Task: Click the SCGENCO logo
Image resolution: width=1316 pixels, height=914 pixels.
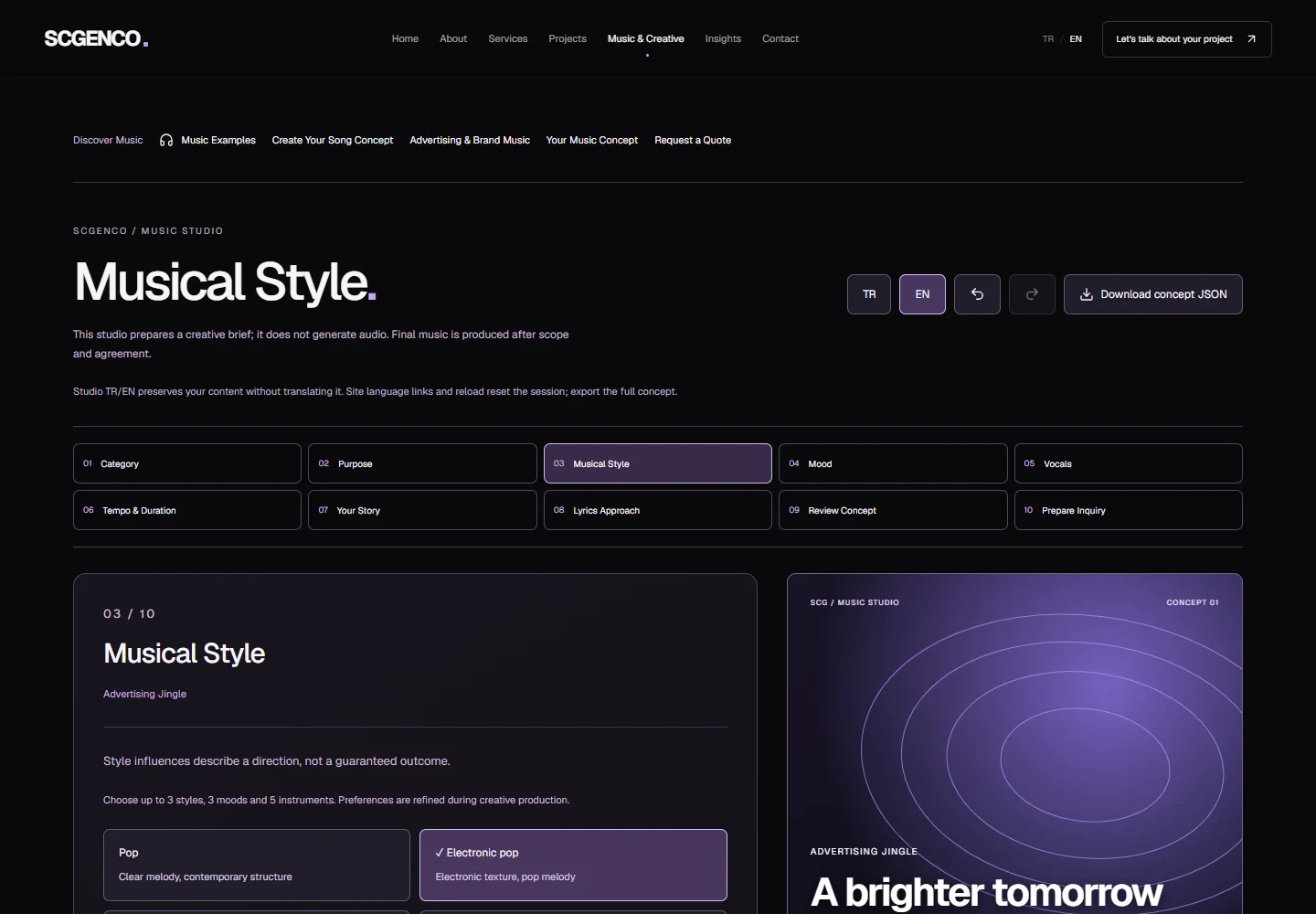Action: click(96, 38)
